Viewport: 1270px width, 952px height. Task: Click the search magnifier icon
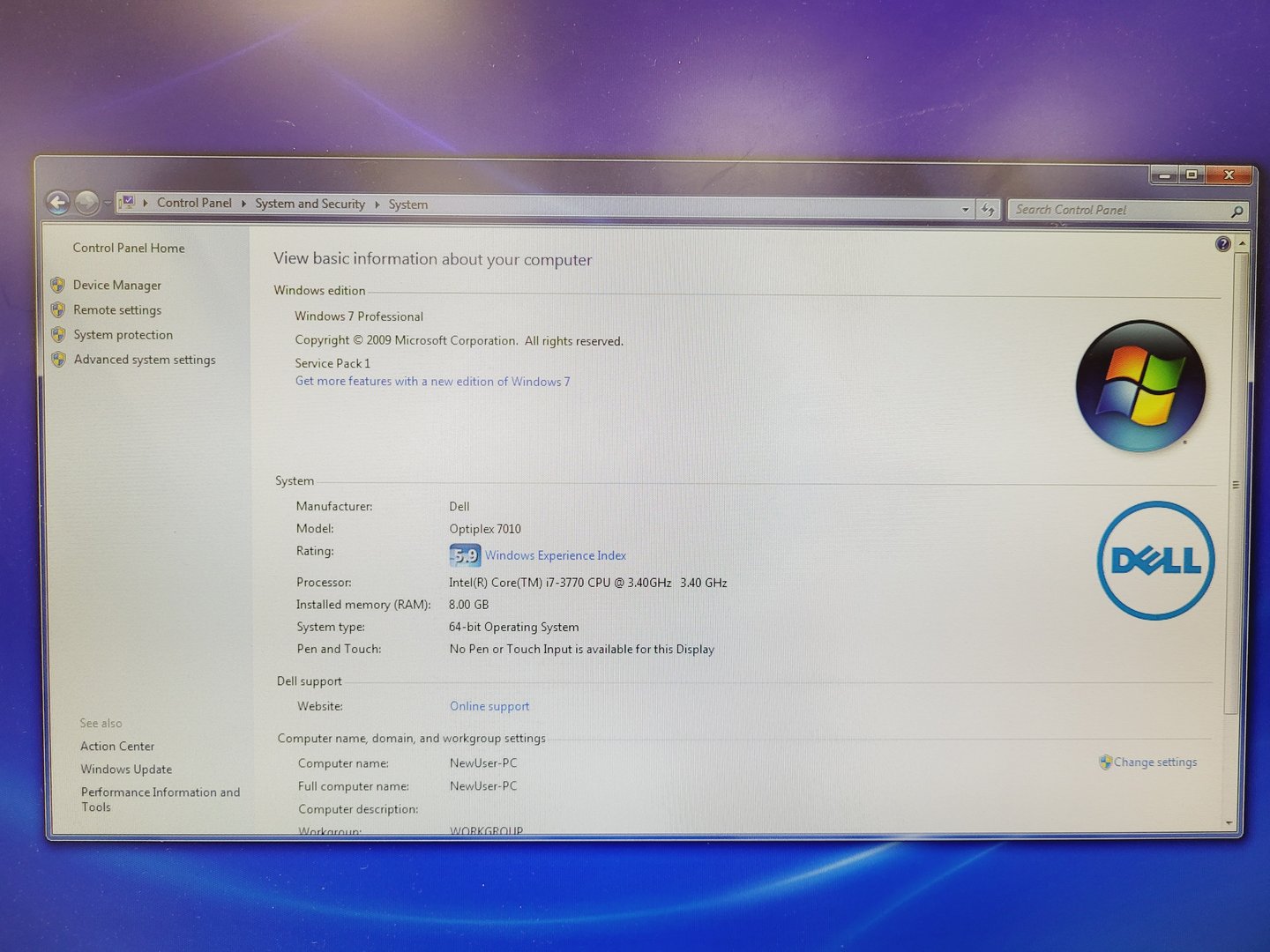1237,212
